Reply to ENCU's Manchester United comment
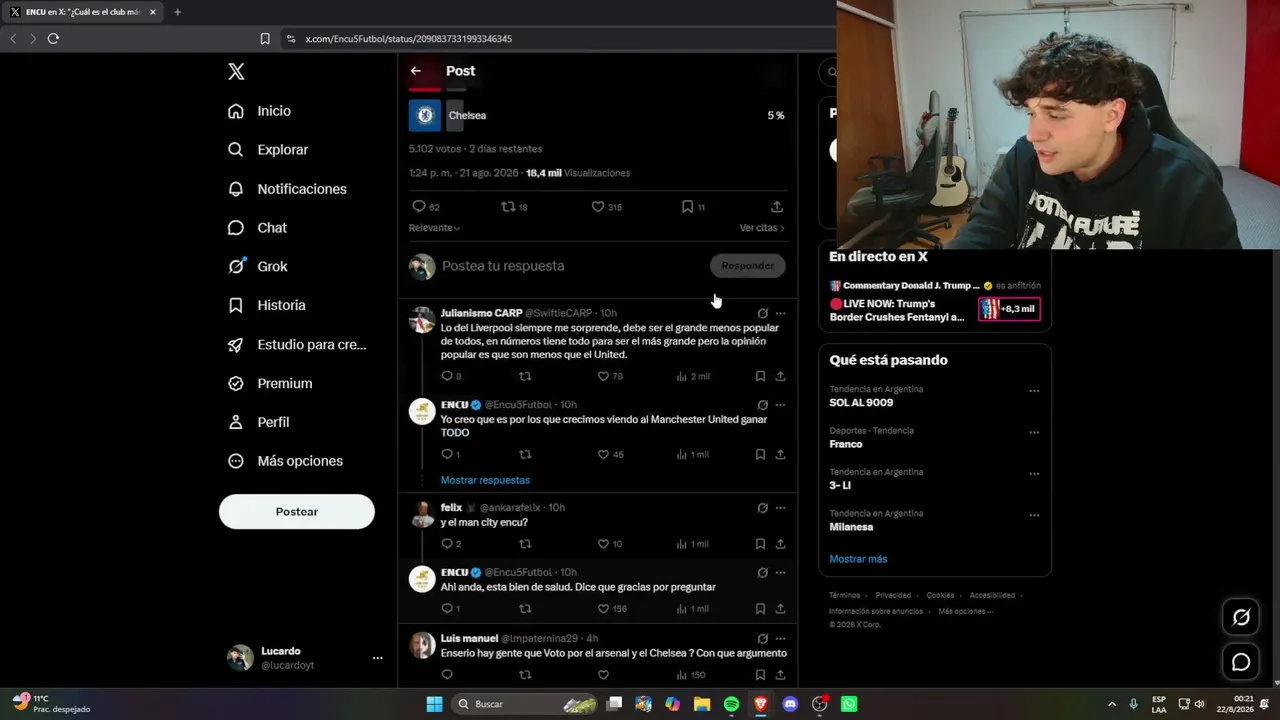This screenshot has height=720, width=1280. pyautogui.click(x=447, y=454)
